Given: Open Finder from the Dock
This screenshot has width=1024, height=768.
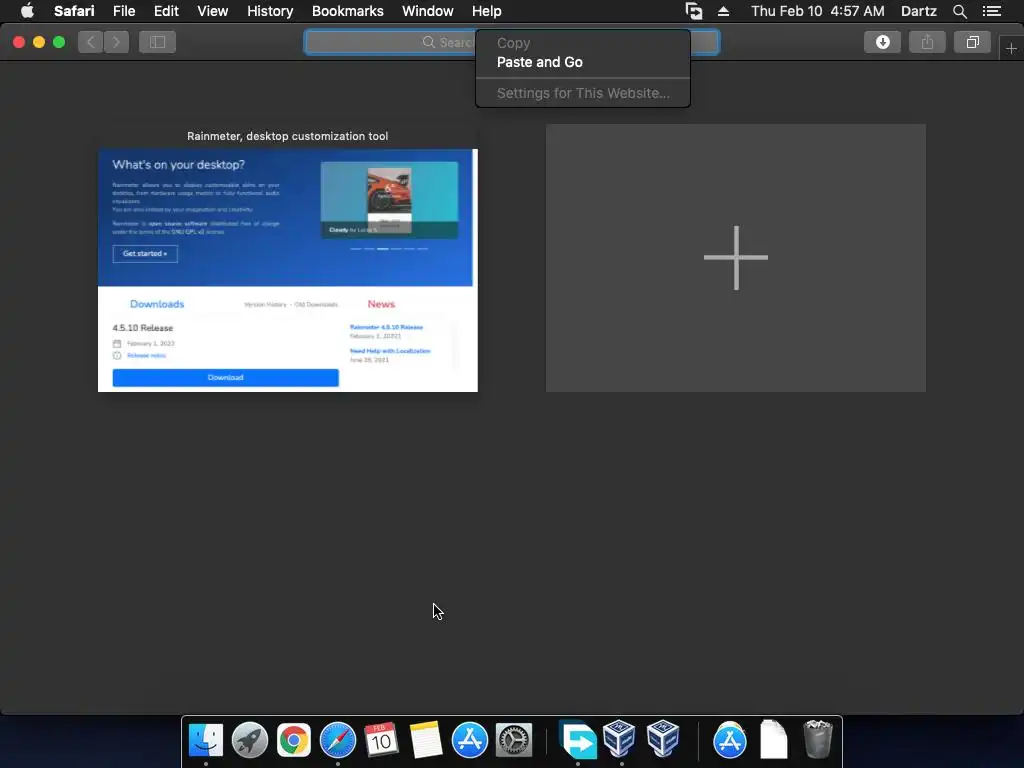Looking at the screenshot, I should click(206, 741).
